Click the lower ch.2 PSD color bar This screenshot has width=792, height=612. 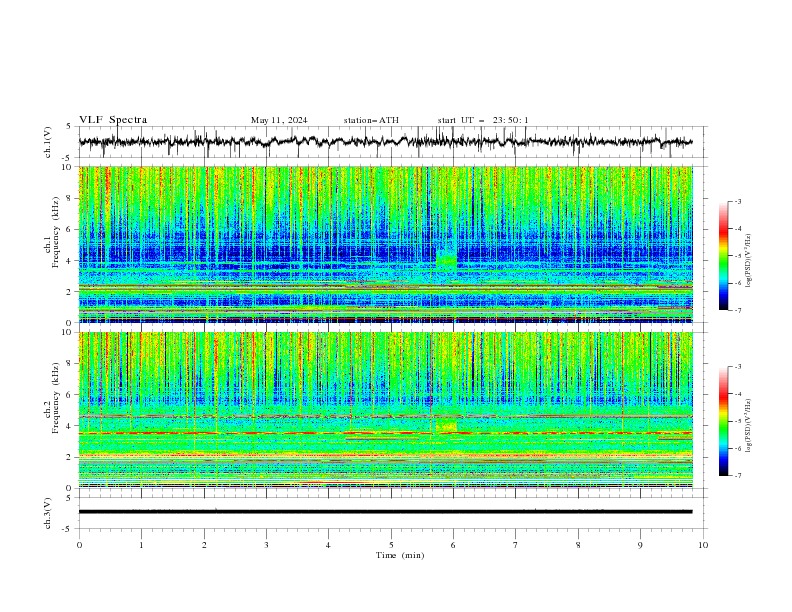(x=723, y=421)
